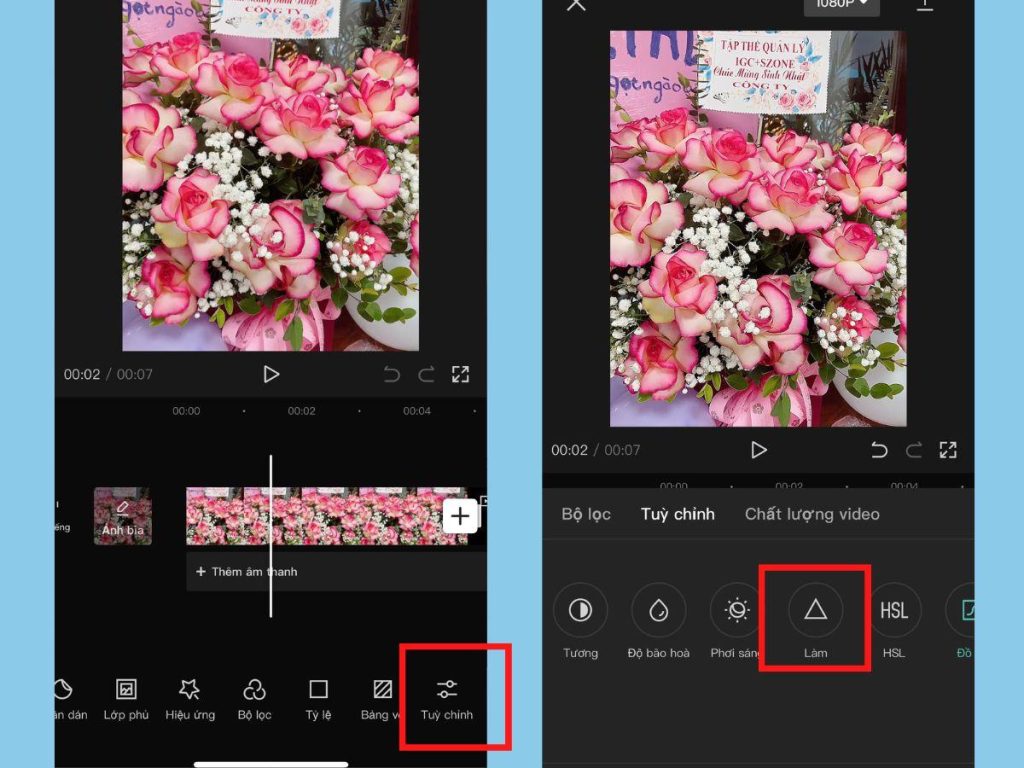Viewport: 1024px width, 768px height.
Task: Open the Tuỳ chỉnh adjust tool
Action: [447, 698]
